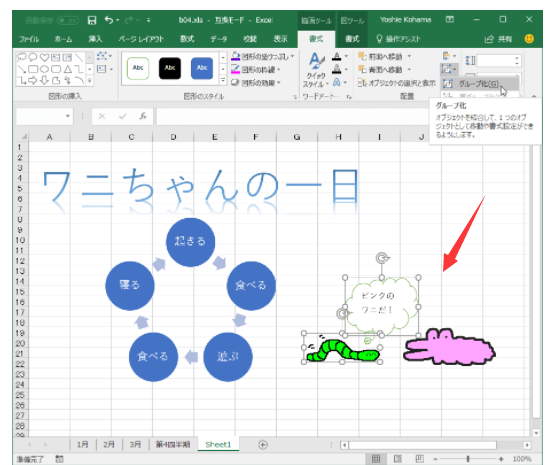The image size is (547, 465).
Task: Click the Insert Function fx icon
Action: click(x=143, y=116)
